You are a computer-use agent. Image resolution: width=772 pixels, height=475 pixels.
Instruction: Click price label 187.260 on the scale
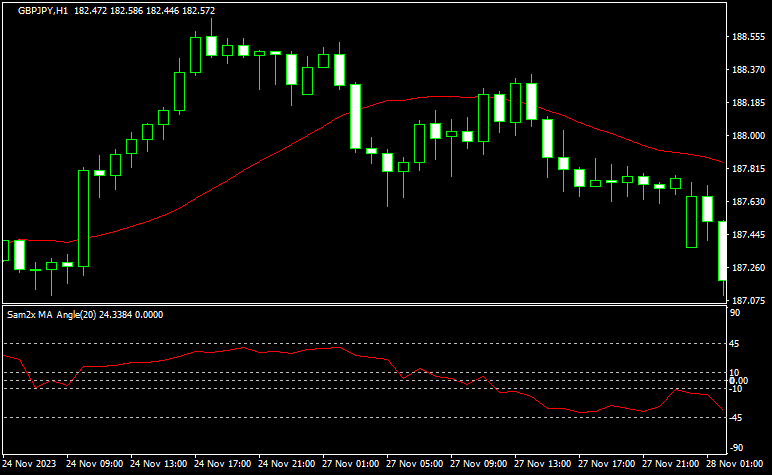click(748, 268)
